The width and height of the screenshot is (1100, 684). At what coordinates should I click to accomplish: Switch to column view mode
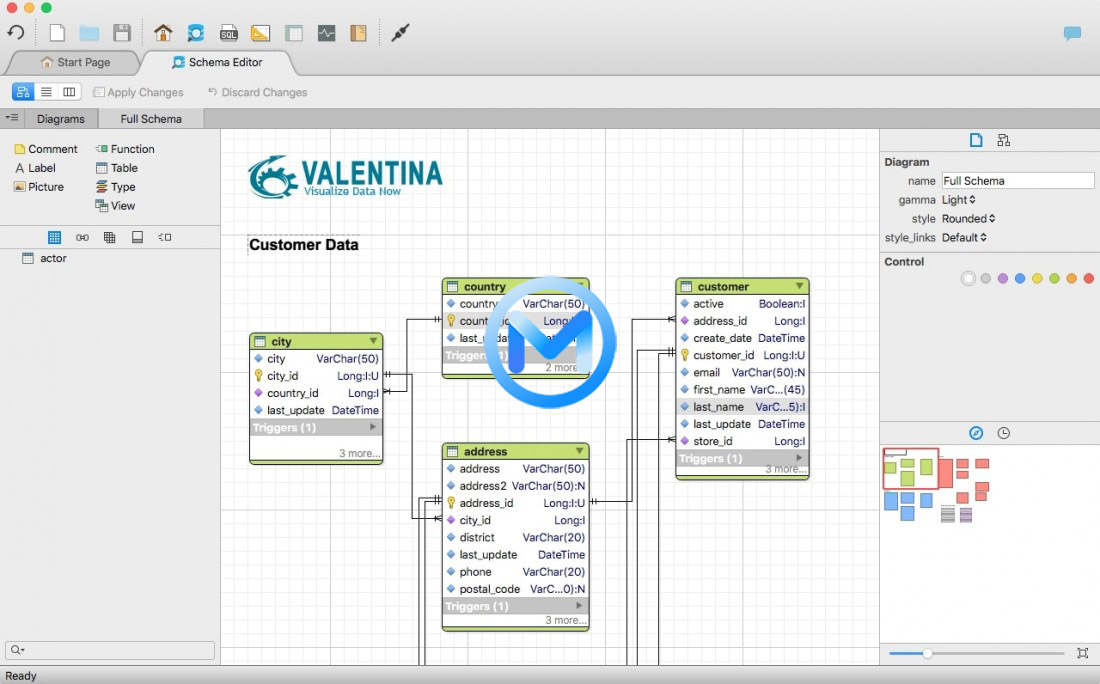point(69,92)
